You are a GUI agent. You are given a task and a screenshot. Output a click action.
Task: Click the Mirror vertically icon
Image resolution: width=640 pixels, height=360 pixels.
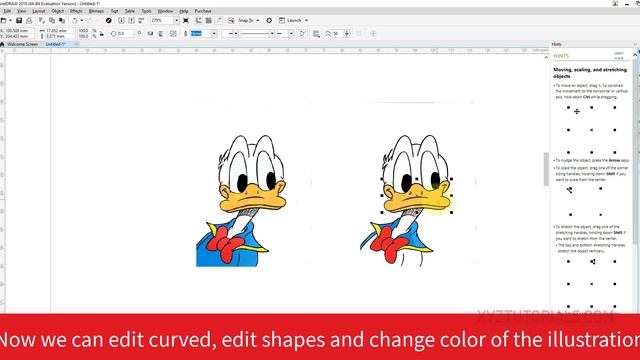(161, 33)
